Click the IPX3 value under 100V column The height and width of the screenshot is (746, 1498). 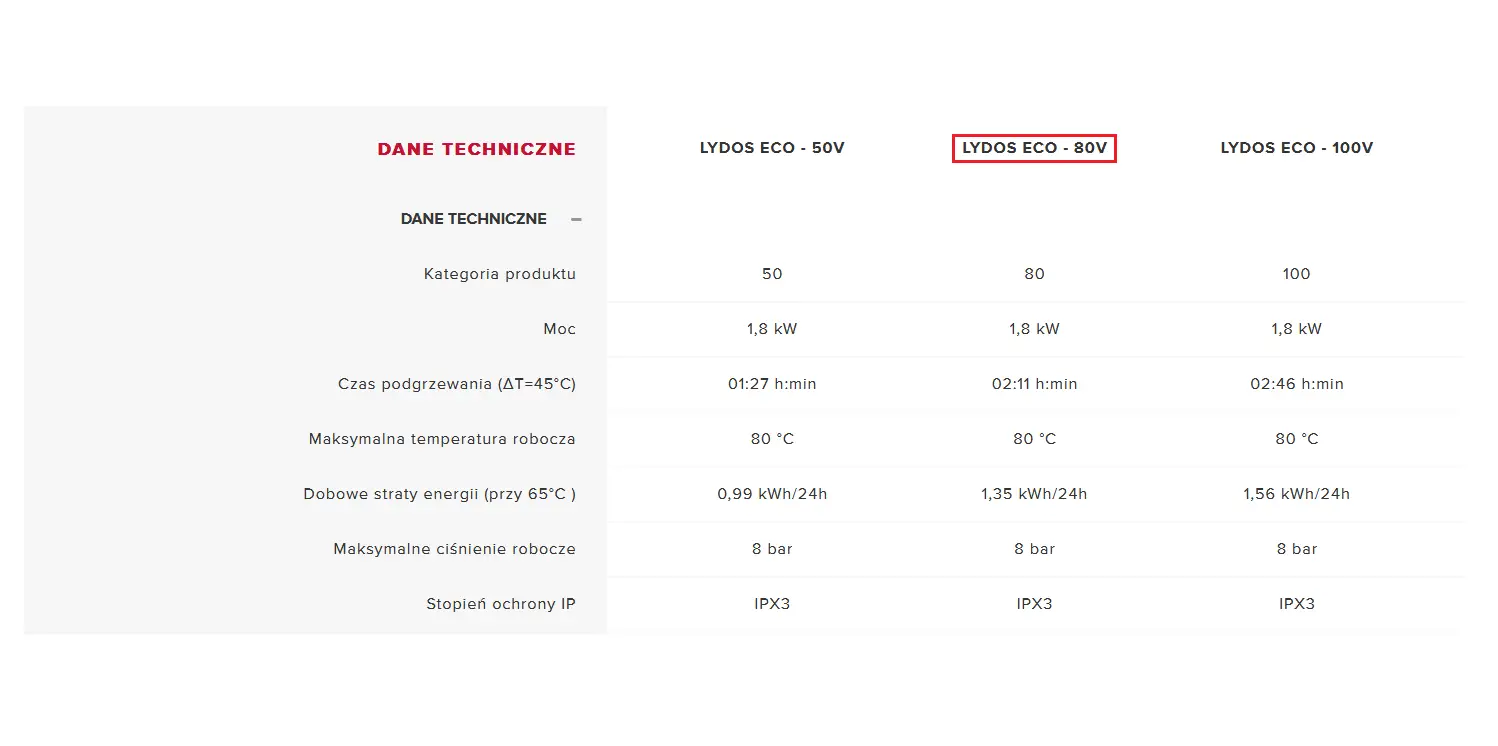pos(1297,604)
